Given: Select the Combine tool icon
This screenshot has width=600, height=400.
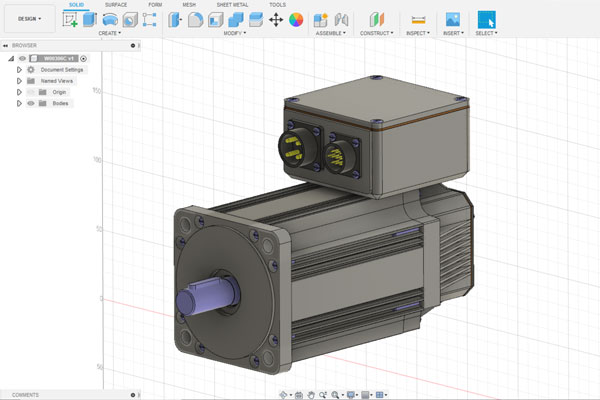Looking at the screenshot, I should click(236, 20).
